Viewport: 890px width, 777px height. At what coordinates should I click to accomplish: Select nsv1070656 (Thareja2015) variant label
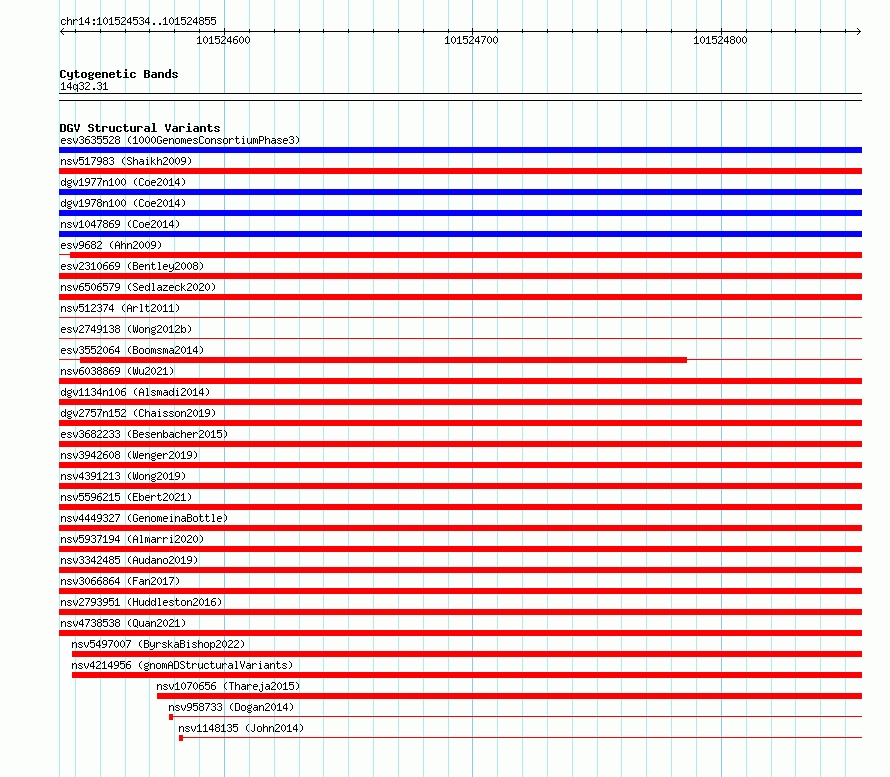pyautogui.click(x=228, y=686)
